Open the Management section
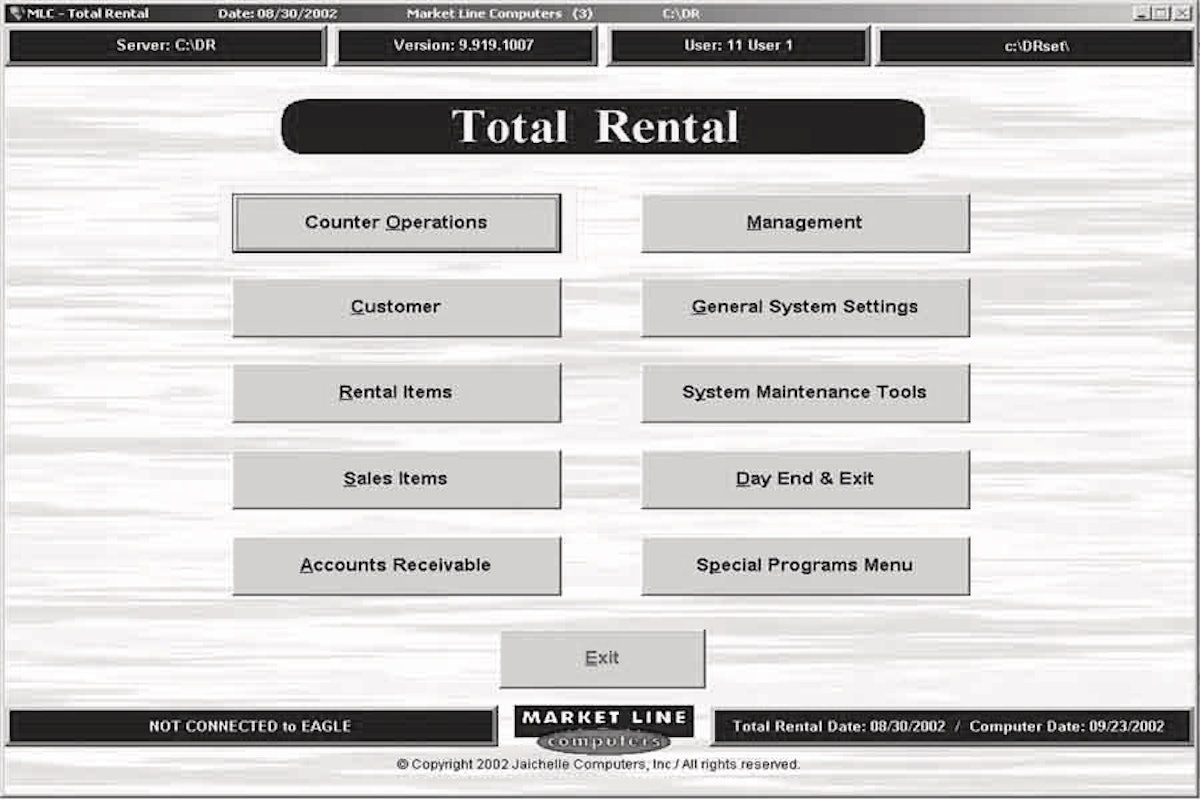The image size is (1200, 800). 806,222
